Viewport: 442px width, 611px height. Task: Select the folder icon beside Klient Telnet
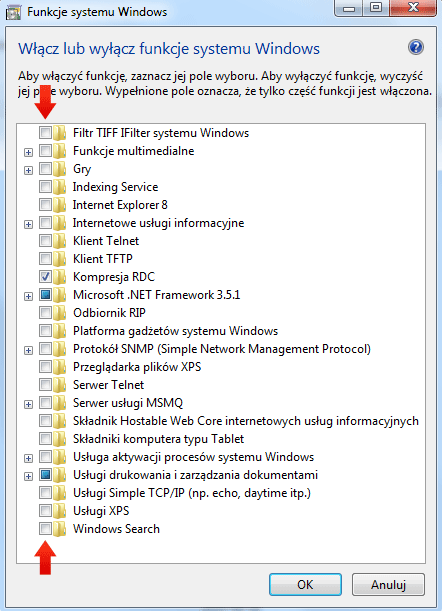(60, 241)
